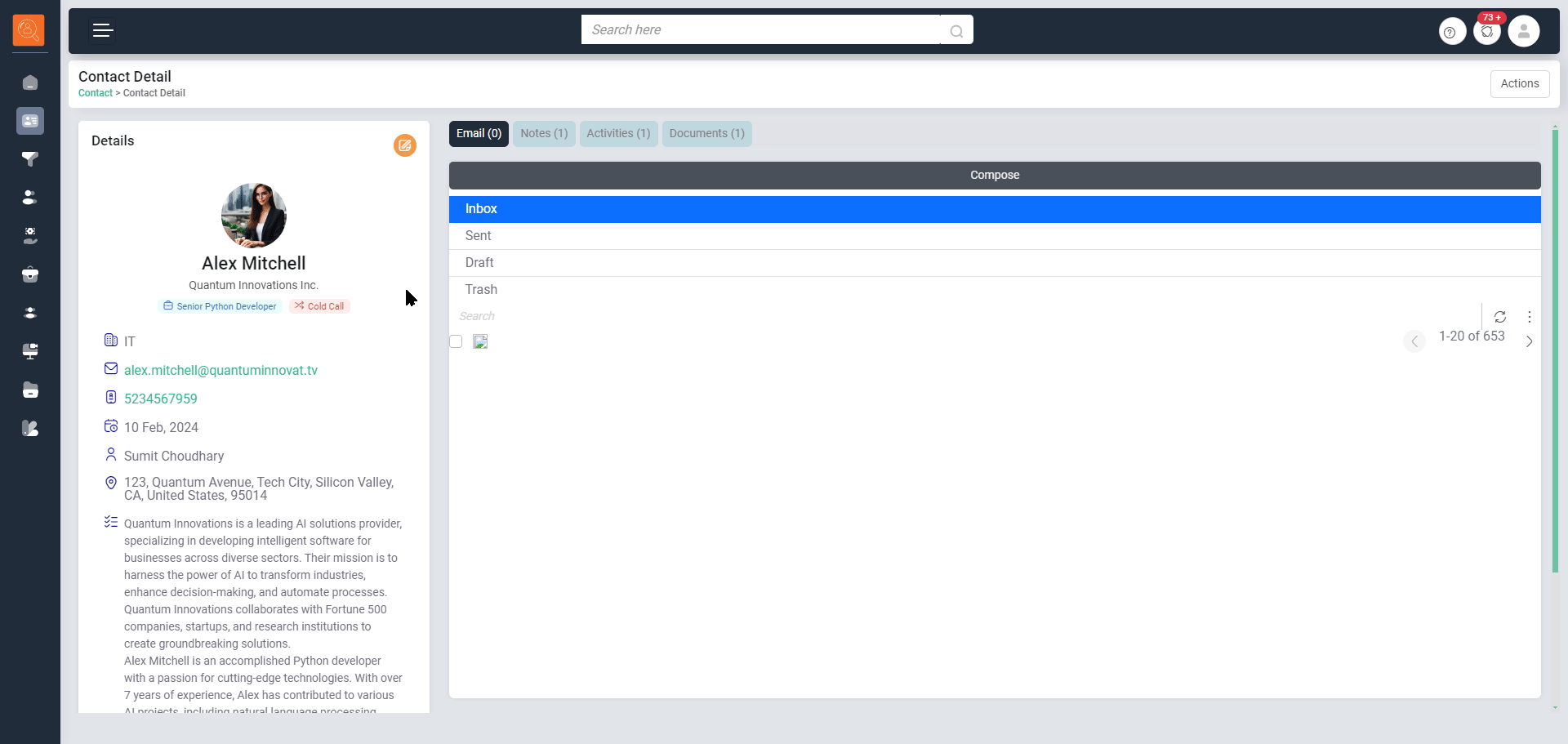Go to next page of emails

click(1529, 341)
